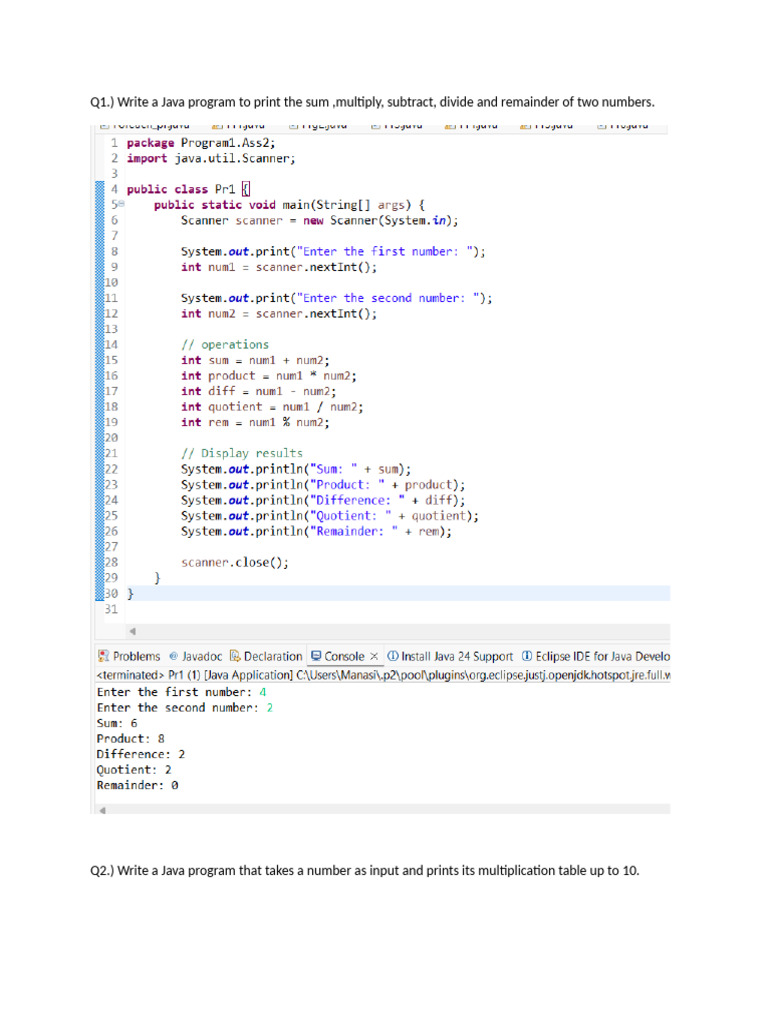This screenshot has height=1024, width=768.
Task: Click the console's horizontal scroll left arrow
Action: click(100, 808)
